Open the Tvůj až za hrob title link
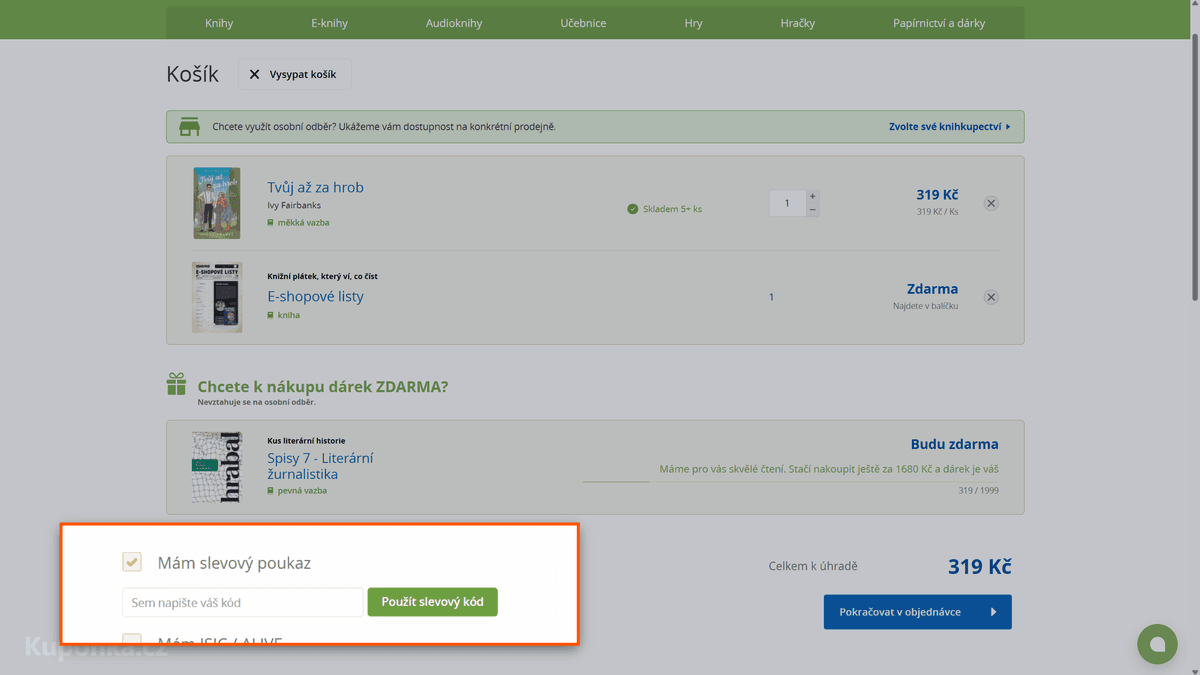The image size is (1200, 675). point(315,187)
